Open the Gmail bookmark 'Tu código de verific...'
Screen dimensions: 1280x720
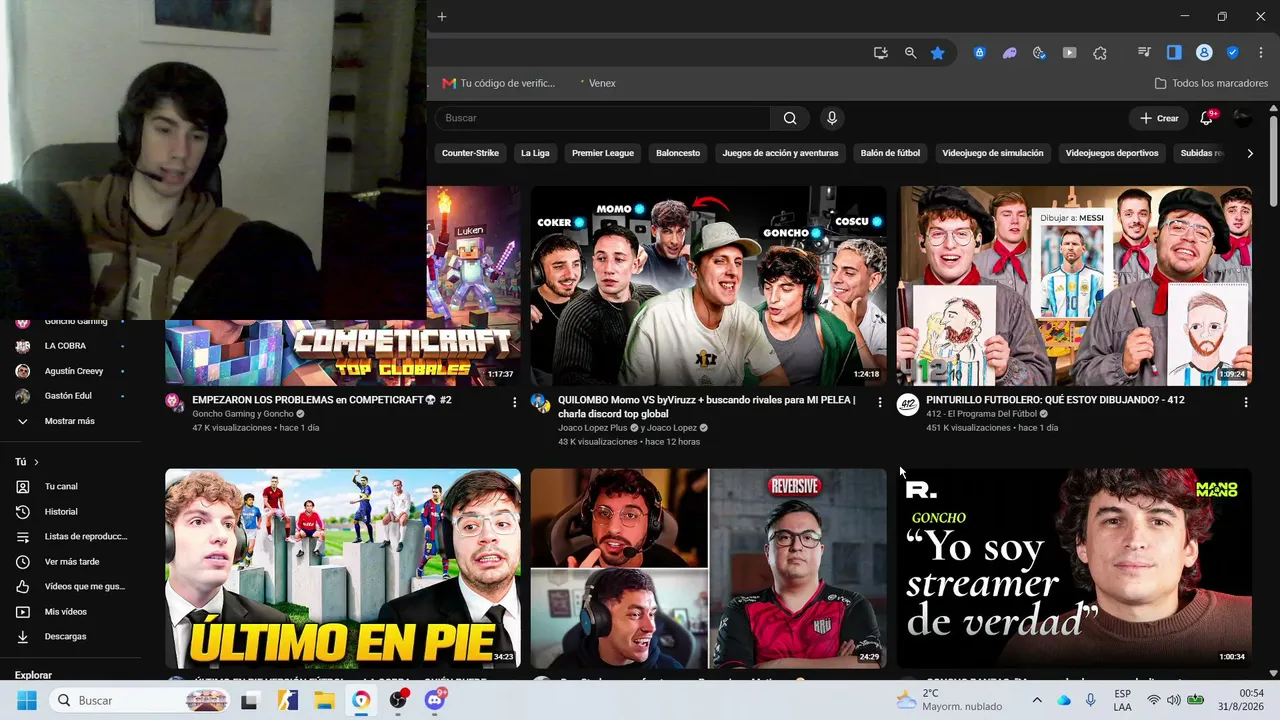click(498, 83)
